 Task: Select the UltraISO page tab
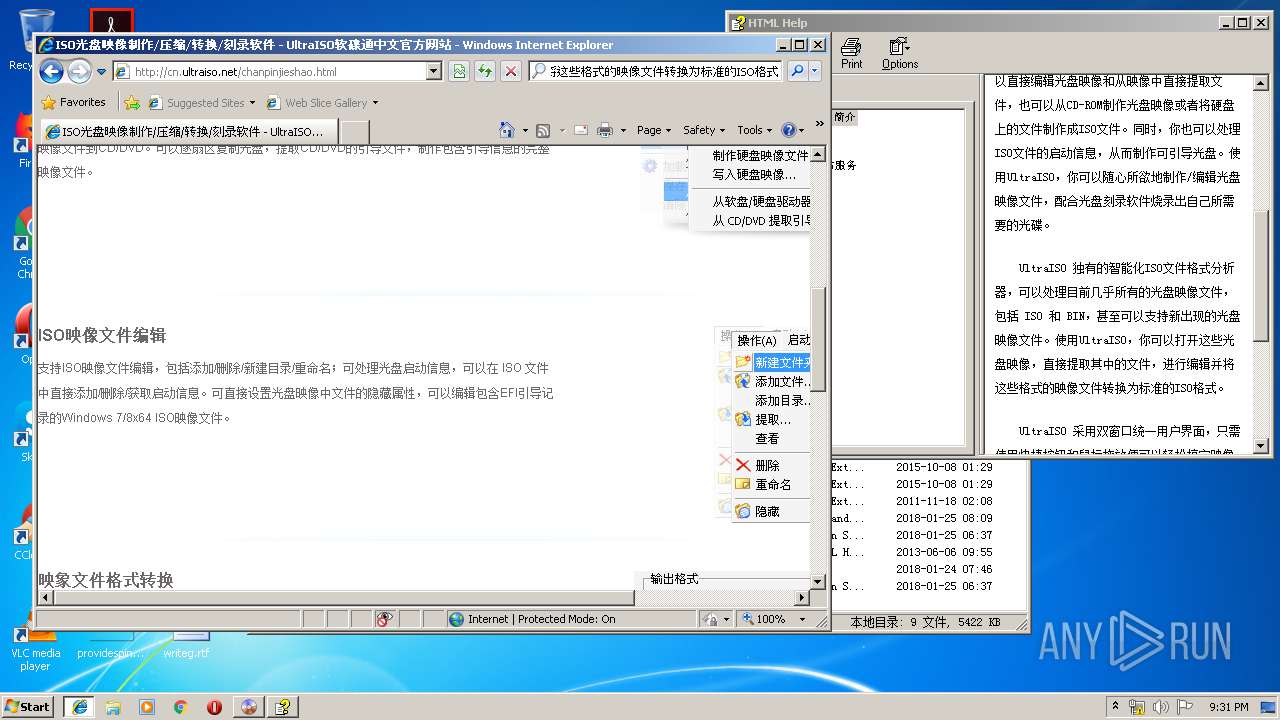coord(188,131)
